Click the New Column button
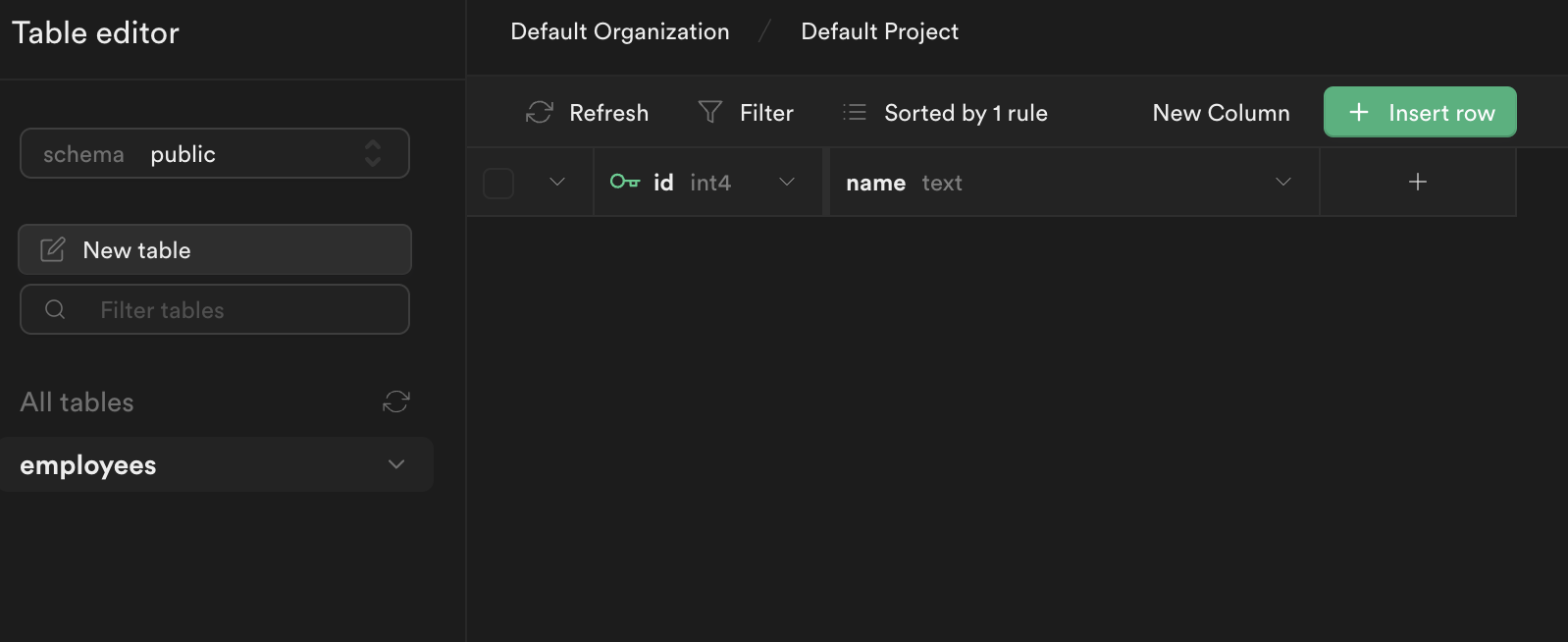This screenshot has height=642, width=1568. click(1221, 112)
